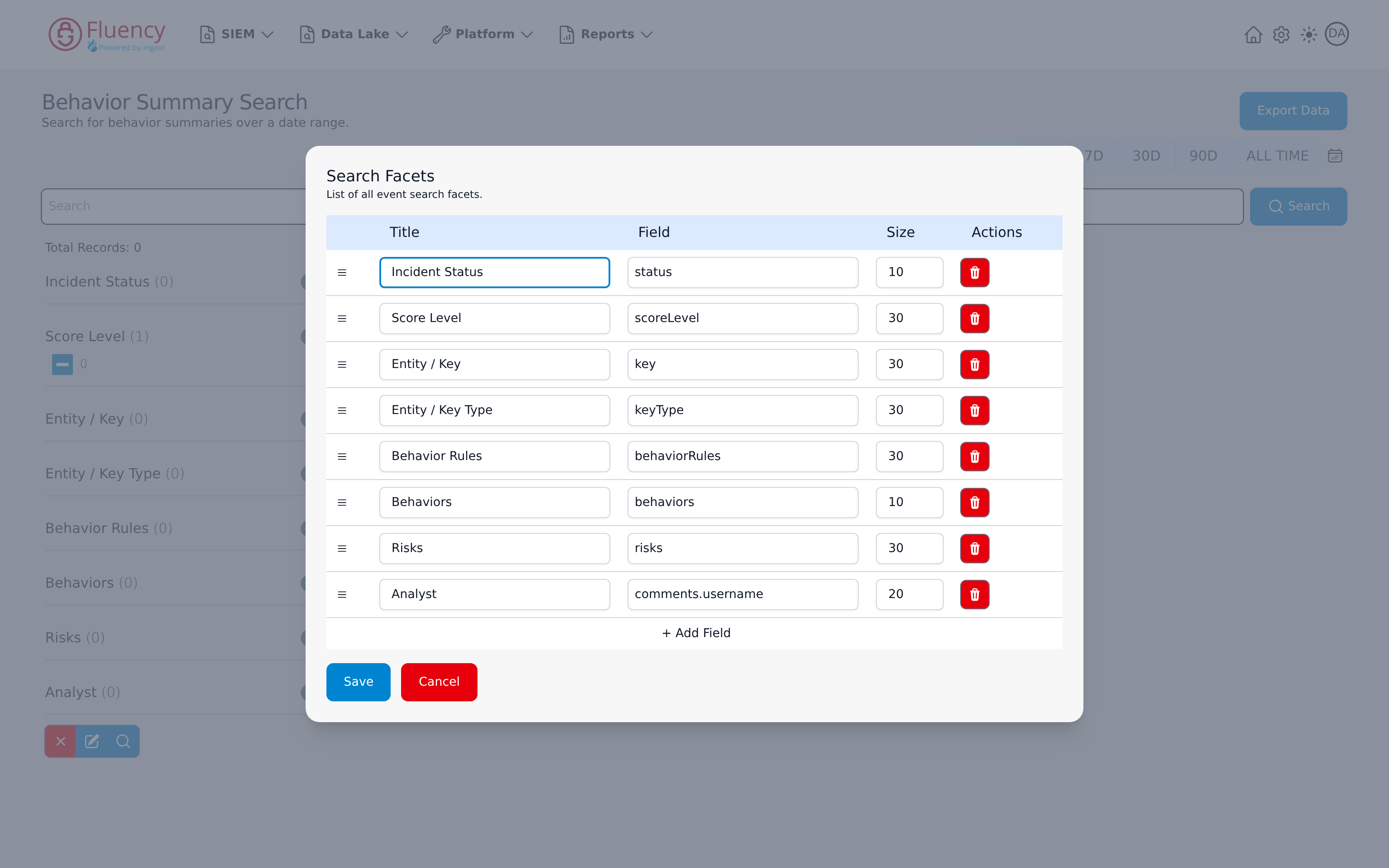Switch to 90D time range
This screenshot has width=1389, height=868.
point(1203,155)
